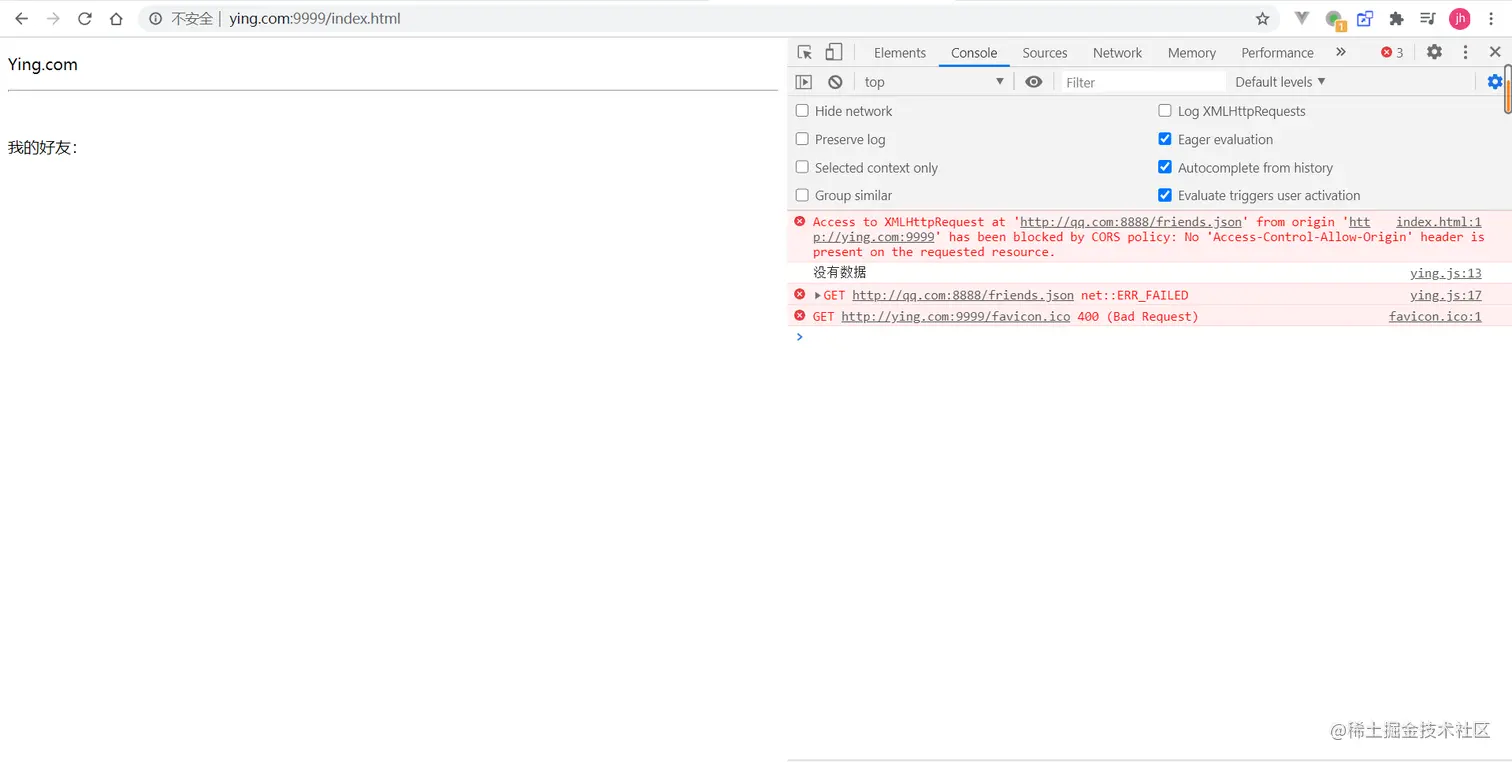The height and width of the screenshot is (762, 1512).
Task: Toggle the device toolbar icon
Action: coord(833,52)
